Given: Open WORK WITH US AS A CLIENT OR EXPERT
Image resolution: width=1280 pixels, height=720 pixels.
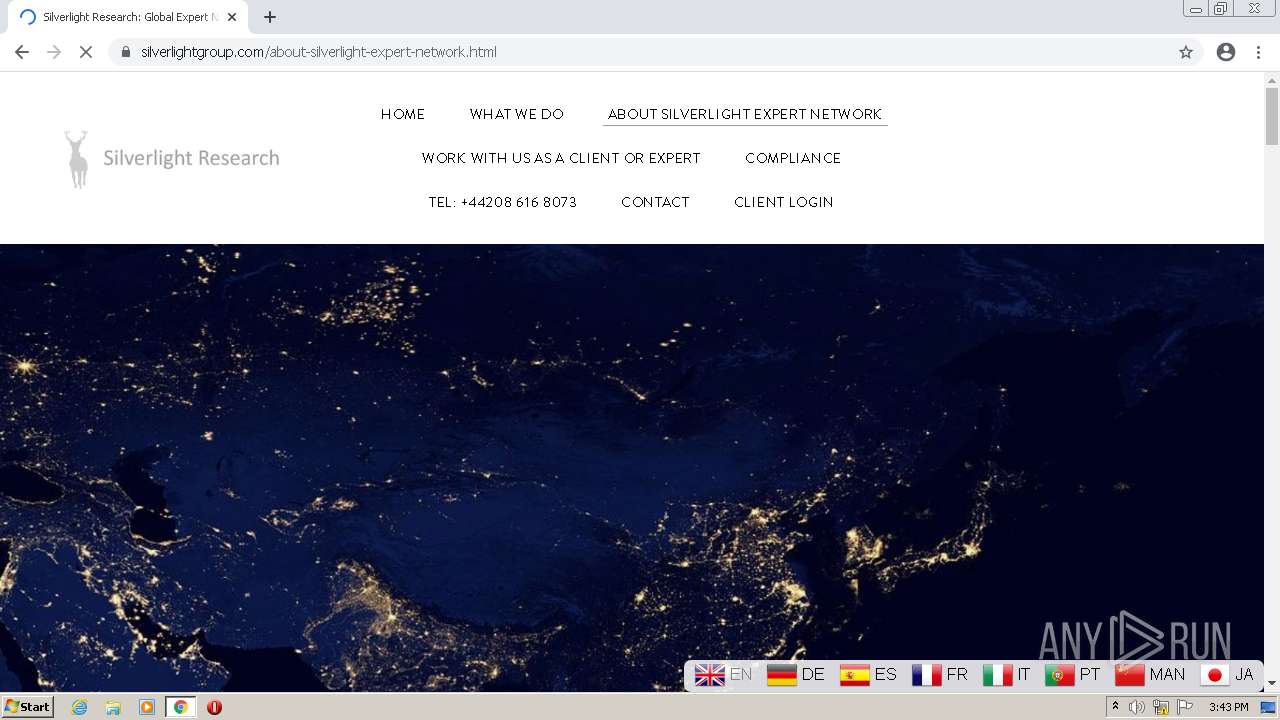Looking at the screenshot, I should 561,158.
